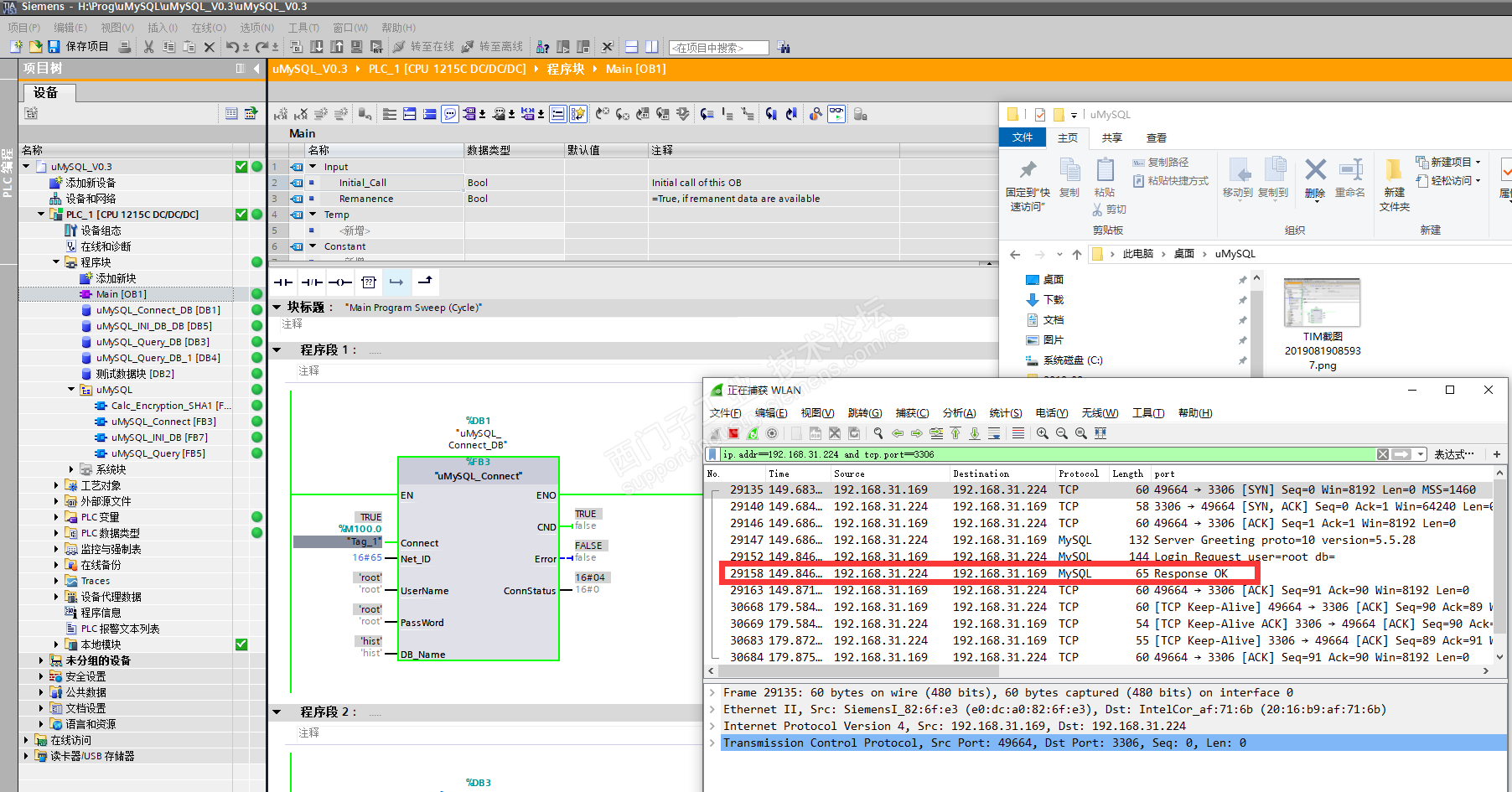Collapse the uMySQL_V0.3 project node
Image resolution: width=1512 pixels, height=792 pixels.
coord(26,167)
